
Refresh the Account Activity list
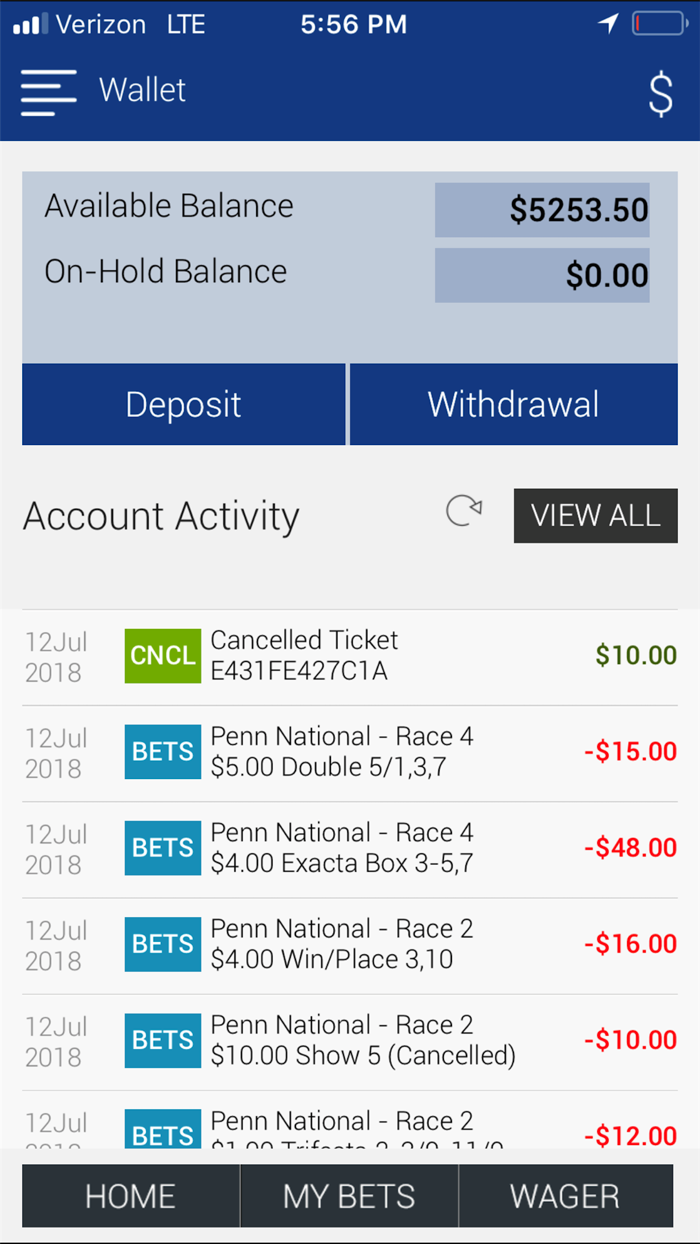464,512
